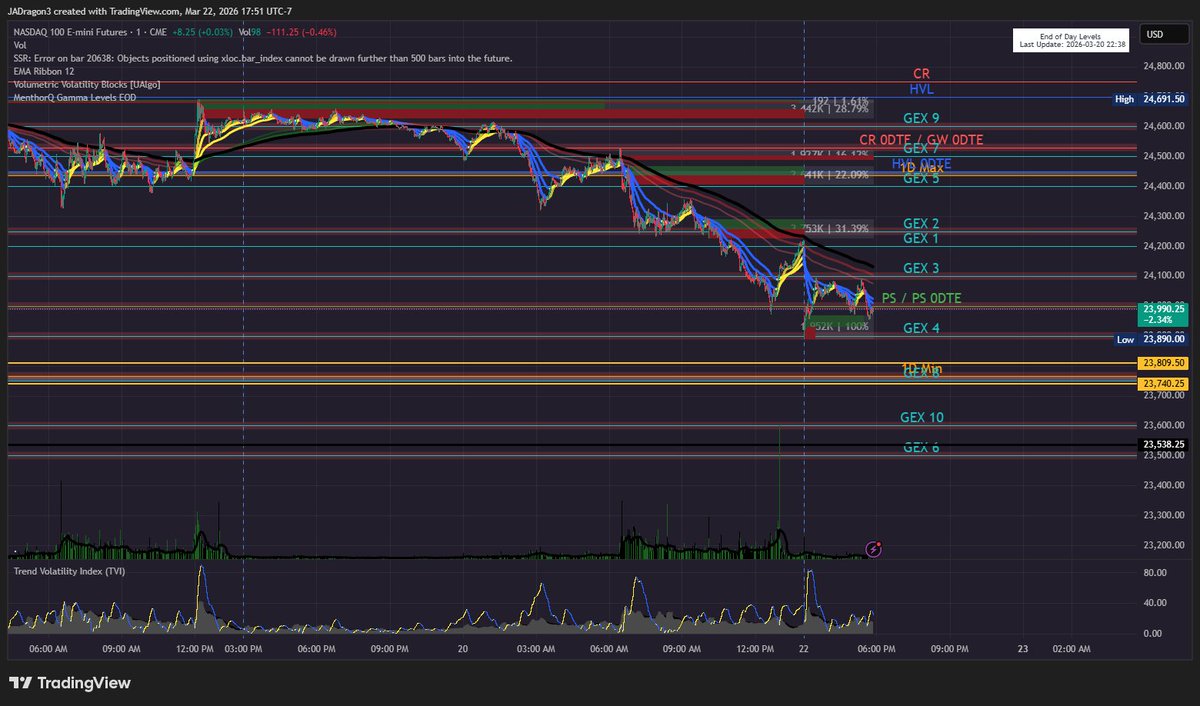Click the GEX 2 level label
The width and height of the screenshot is (1200, 706).
[921, 223]
